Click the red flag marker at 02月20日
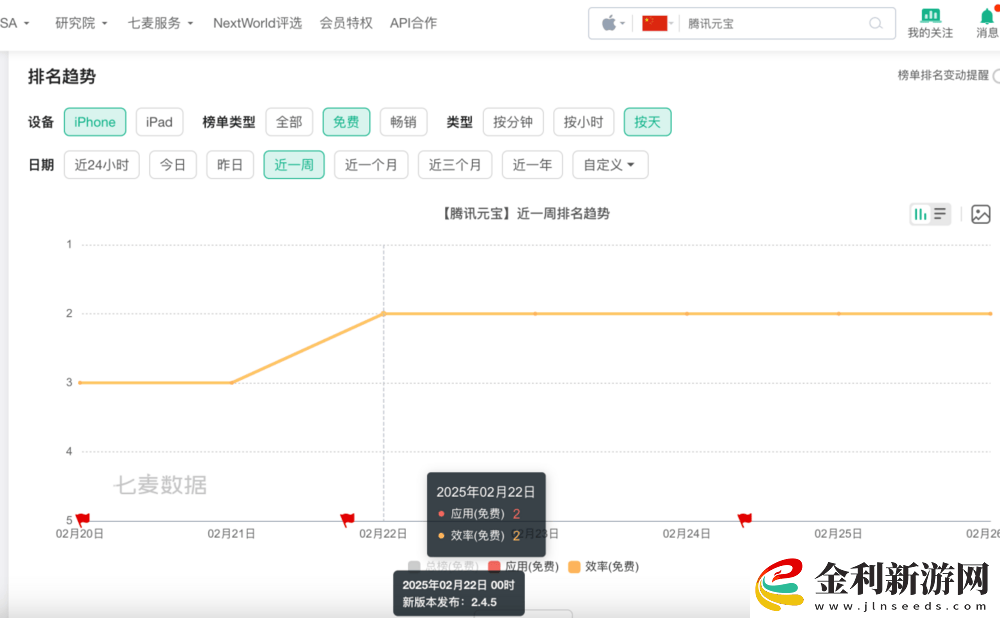The image size is (1000, 618). click(83, 520)
